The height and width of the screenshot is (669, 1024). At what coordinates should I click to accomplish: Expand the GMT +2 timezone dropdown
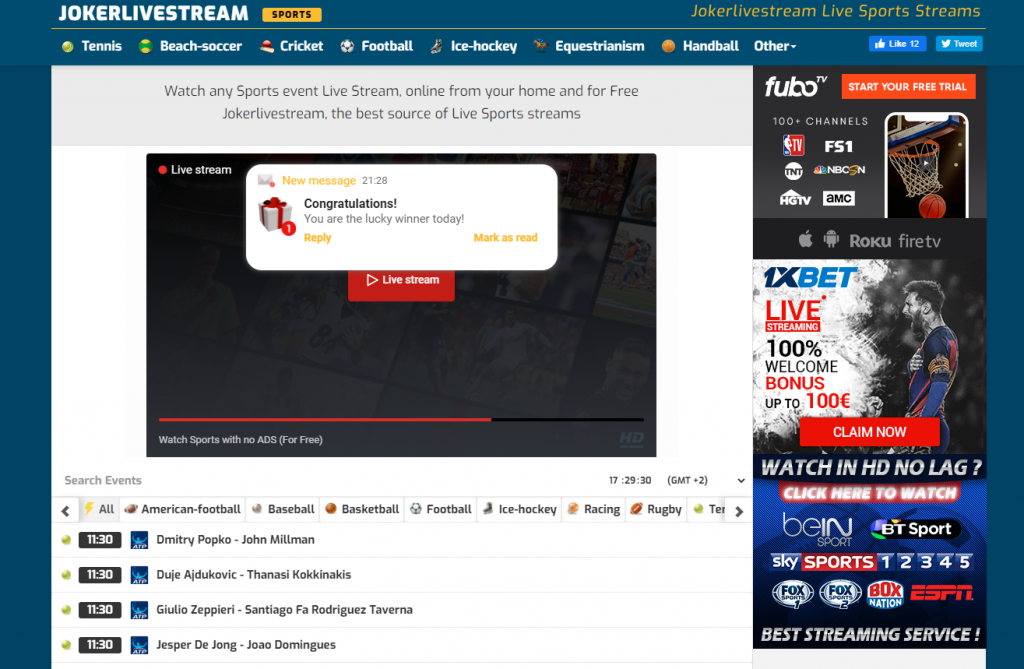(x=741, y=481)
